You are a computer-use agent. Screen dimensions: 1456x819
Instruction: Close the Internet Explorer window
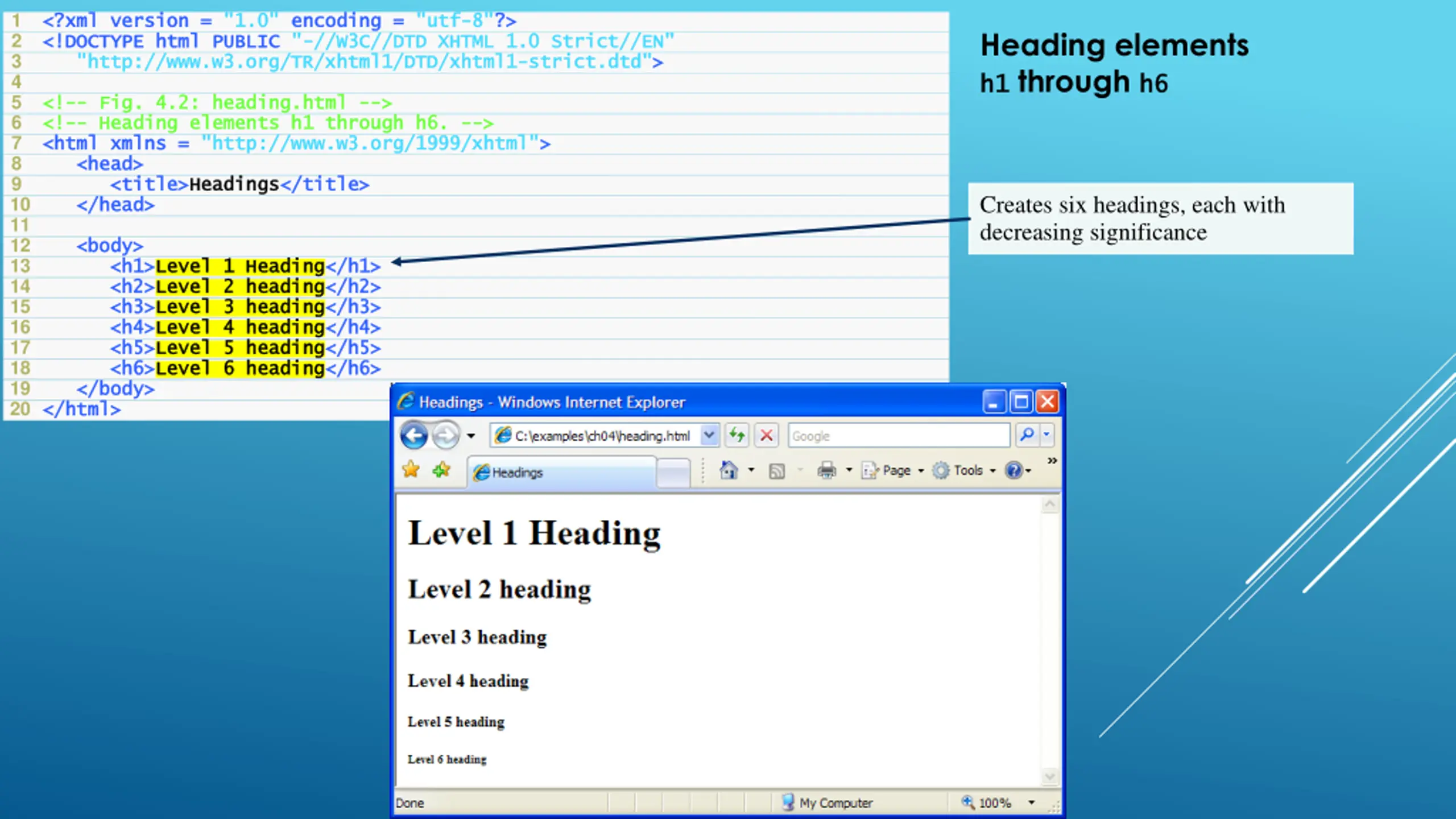[x=1048, y=402]
